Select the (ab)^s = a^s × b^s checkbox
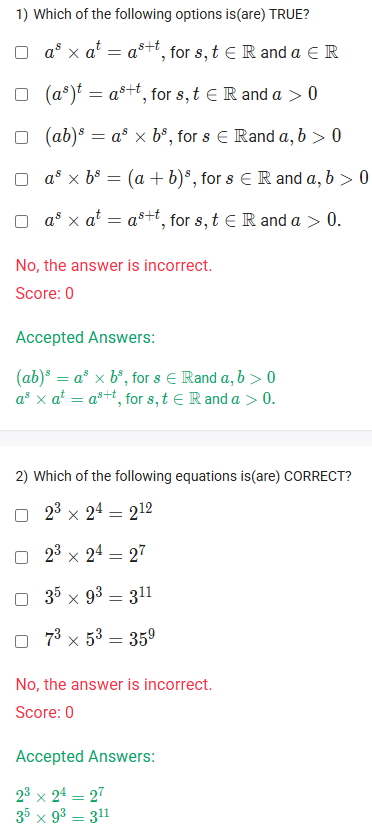The image size is (372, 836). [21, 137]
